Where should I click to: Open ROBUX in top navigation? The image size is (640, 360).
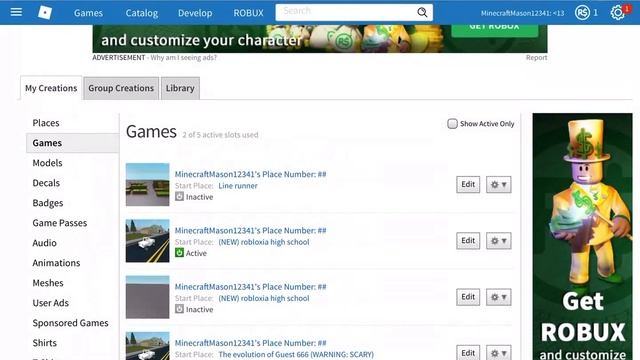[x=249, y=13]
